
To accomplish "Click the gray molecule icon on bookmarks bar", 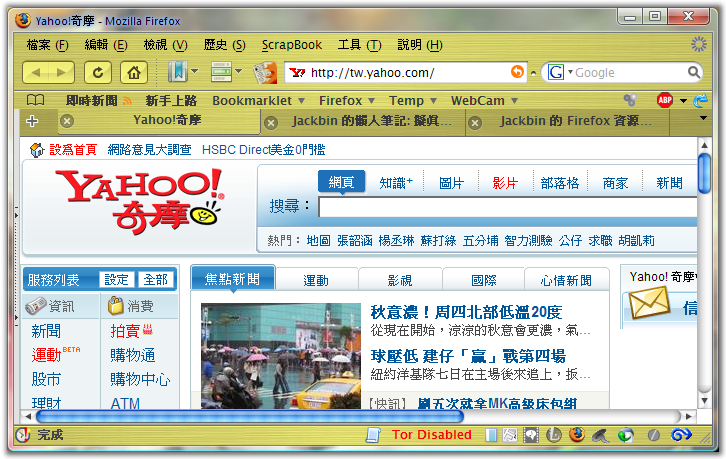I will (630, 100).
